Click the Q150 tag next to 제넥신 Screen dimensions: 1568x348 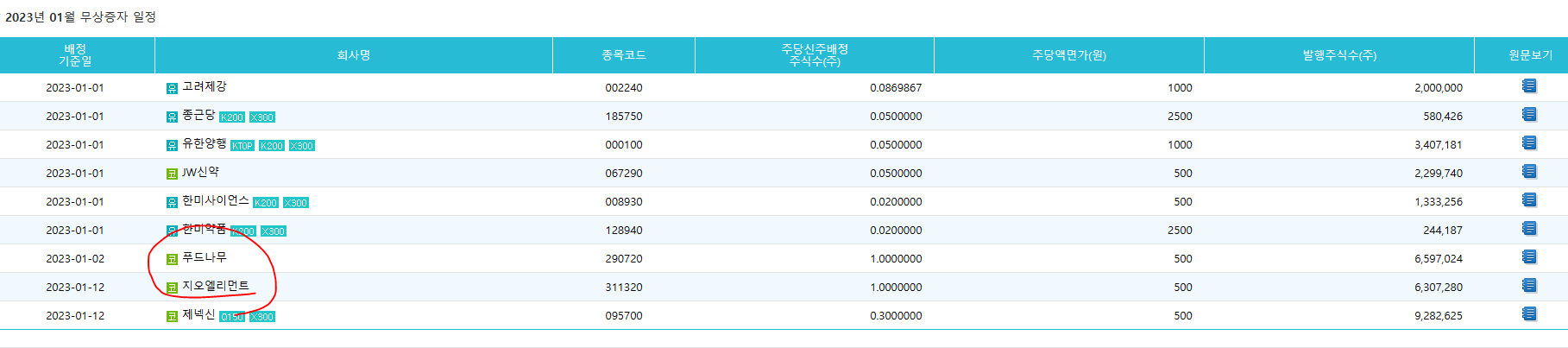(232, 317)
